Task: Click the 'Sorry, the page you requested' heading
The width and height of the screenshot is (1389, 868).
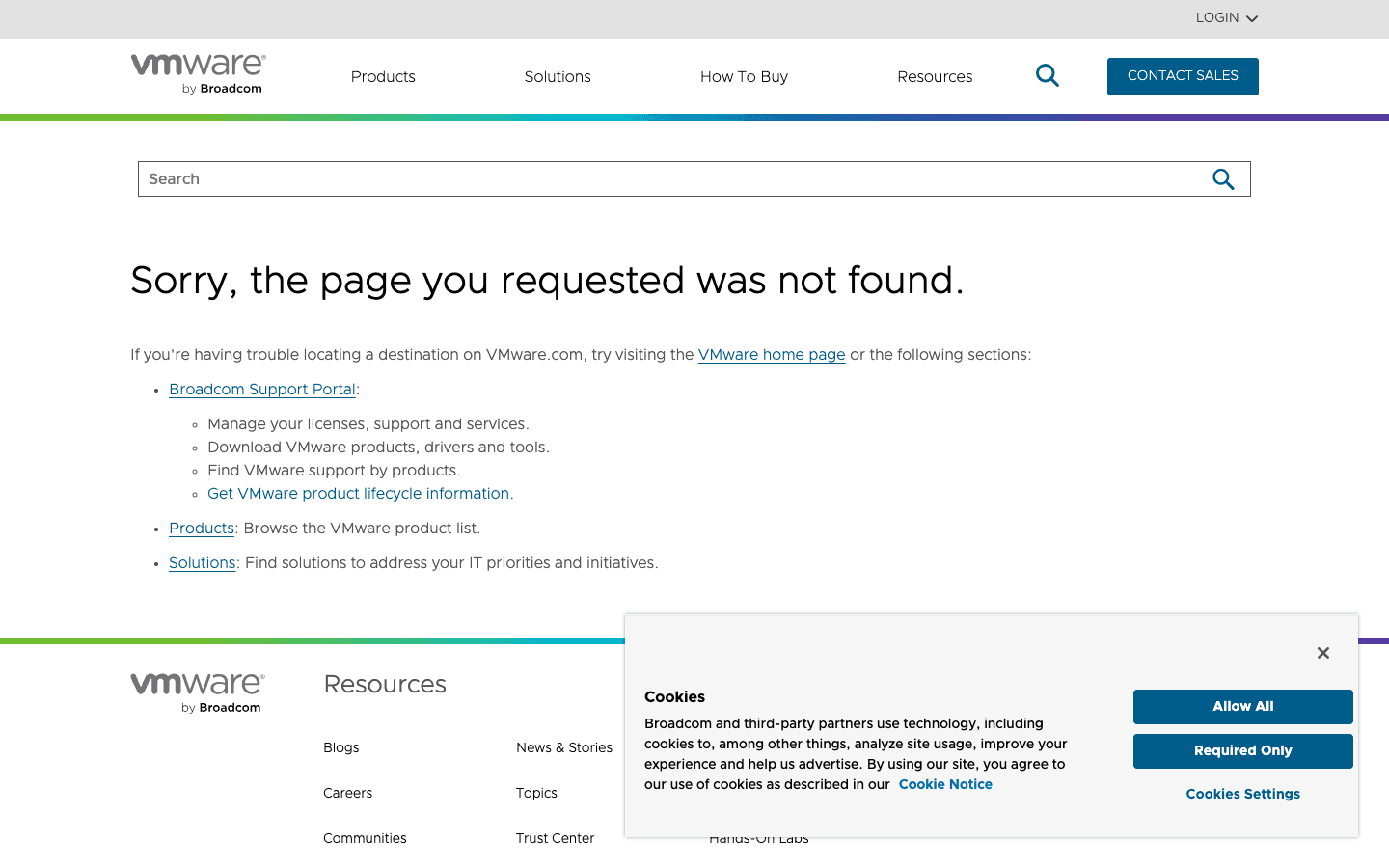Action: (x=547, y=281)
